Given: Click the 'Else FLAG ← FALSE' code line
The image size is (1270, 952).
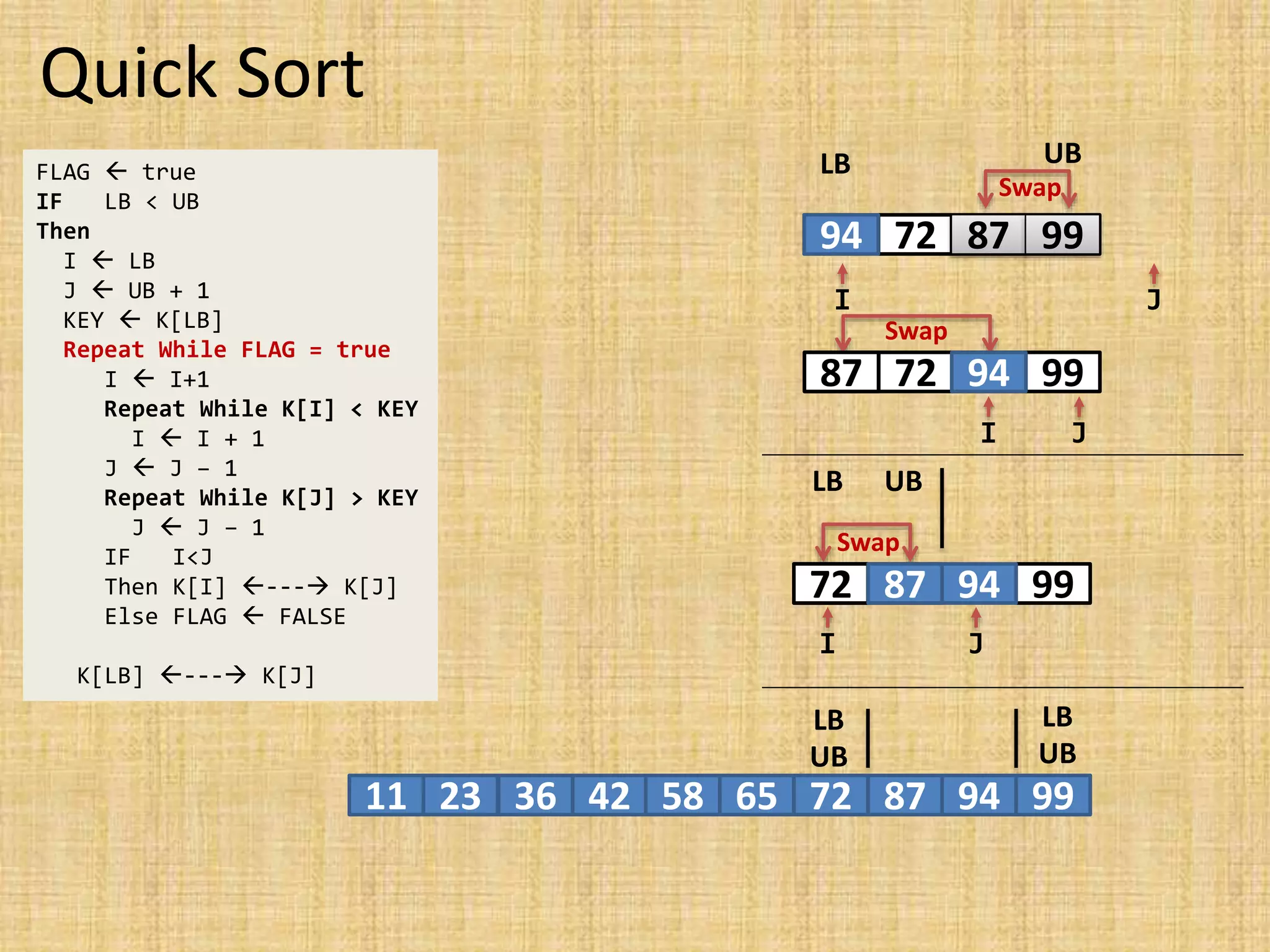Looking at the screenshot, I should pyautogui.click(x=224, y=617).
